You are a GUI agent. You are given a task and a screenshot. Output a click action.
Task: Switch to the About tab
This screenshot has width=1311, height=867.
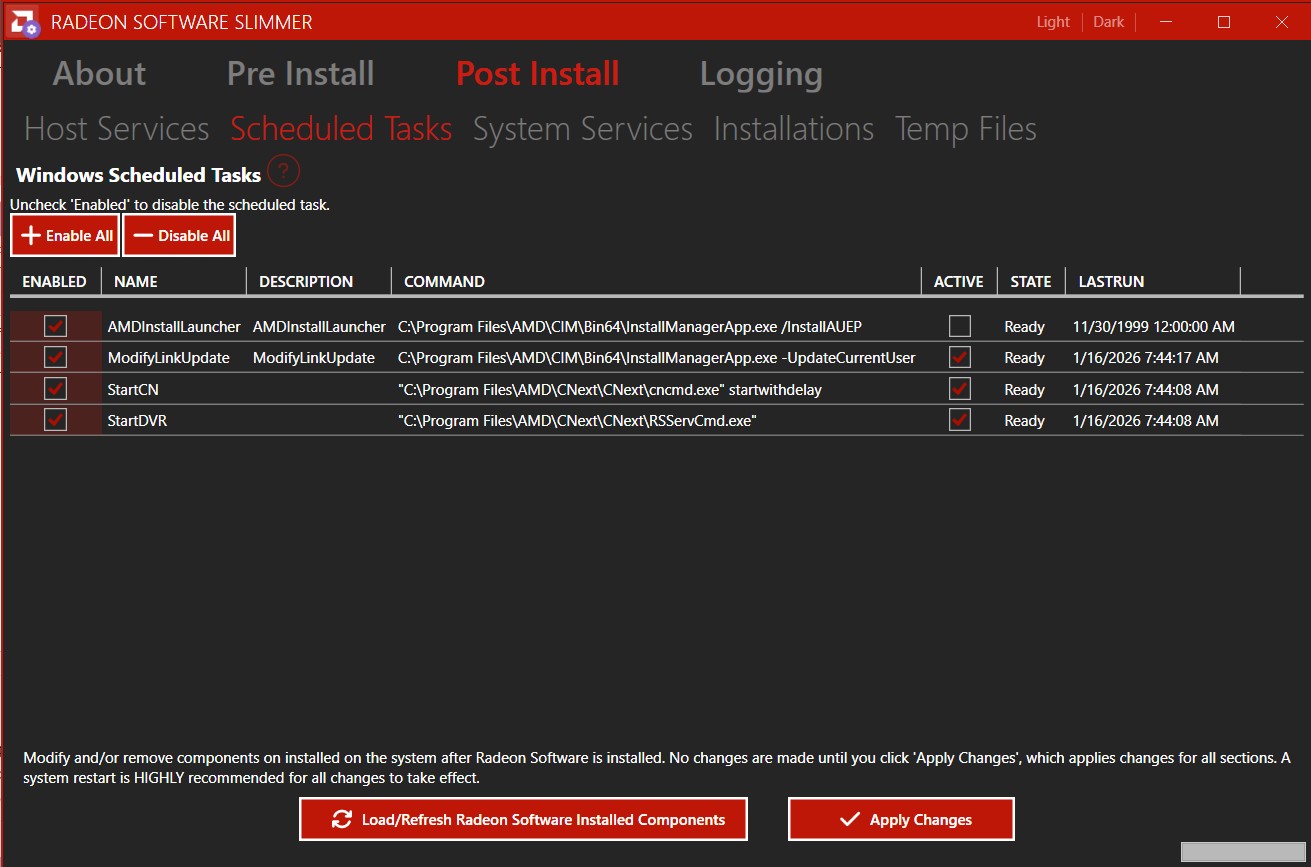pyautogui.click(x=99, y=73)
